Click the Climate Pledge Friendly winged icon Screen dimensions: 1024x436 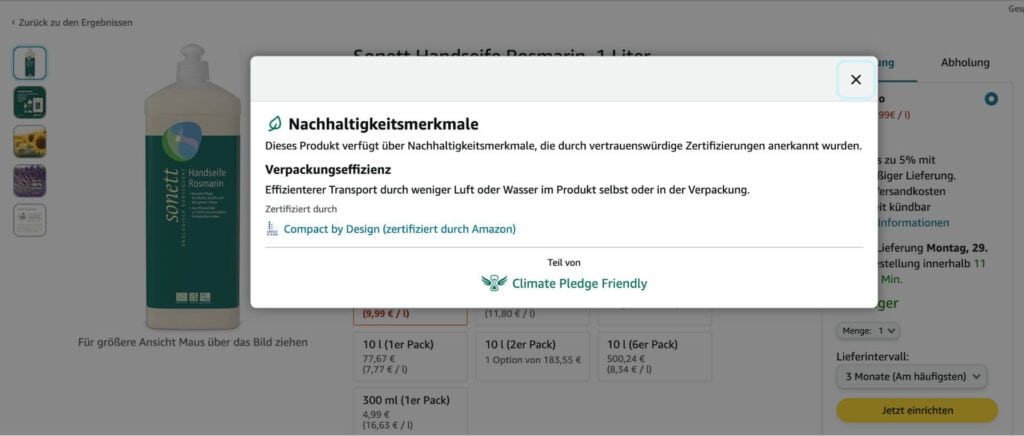(x=494, y=283)
